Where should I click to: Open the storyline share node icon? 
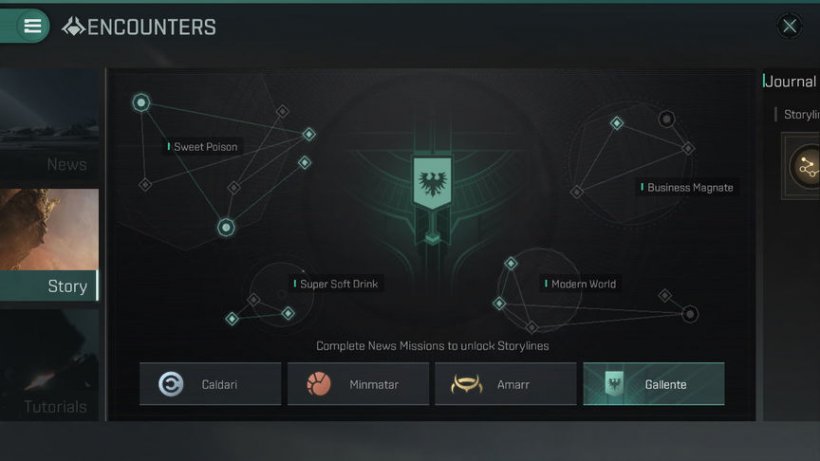click(x=807, y=167)
